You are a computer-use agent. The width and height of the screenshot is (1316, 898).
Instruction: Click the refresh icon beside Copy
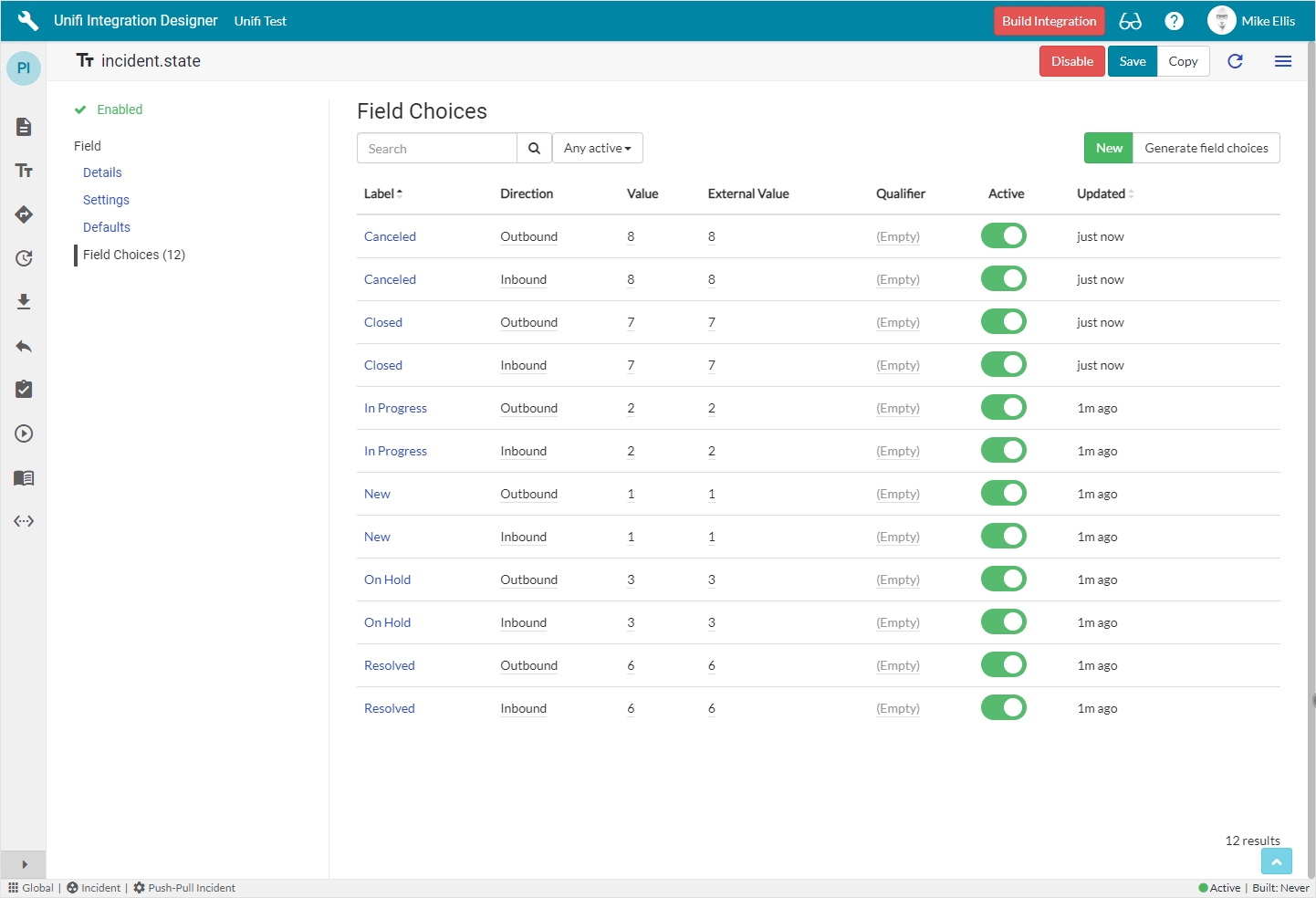click(1235, 61)
